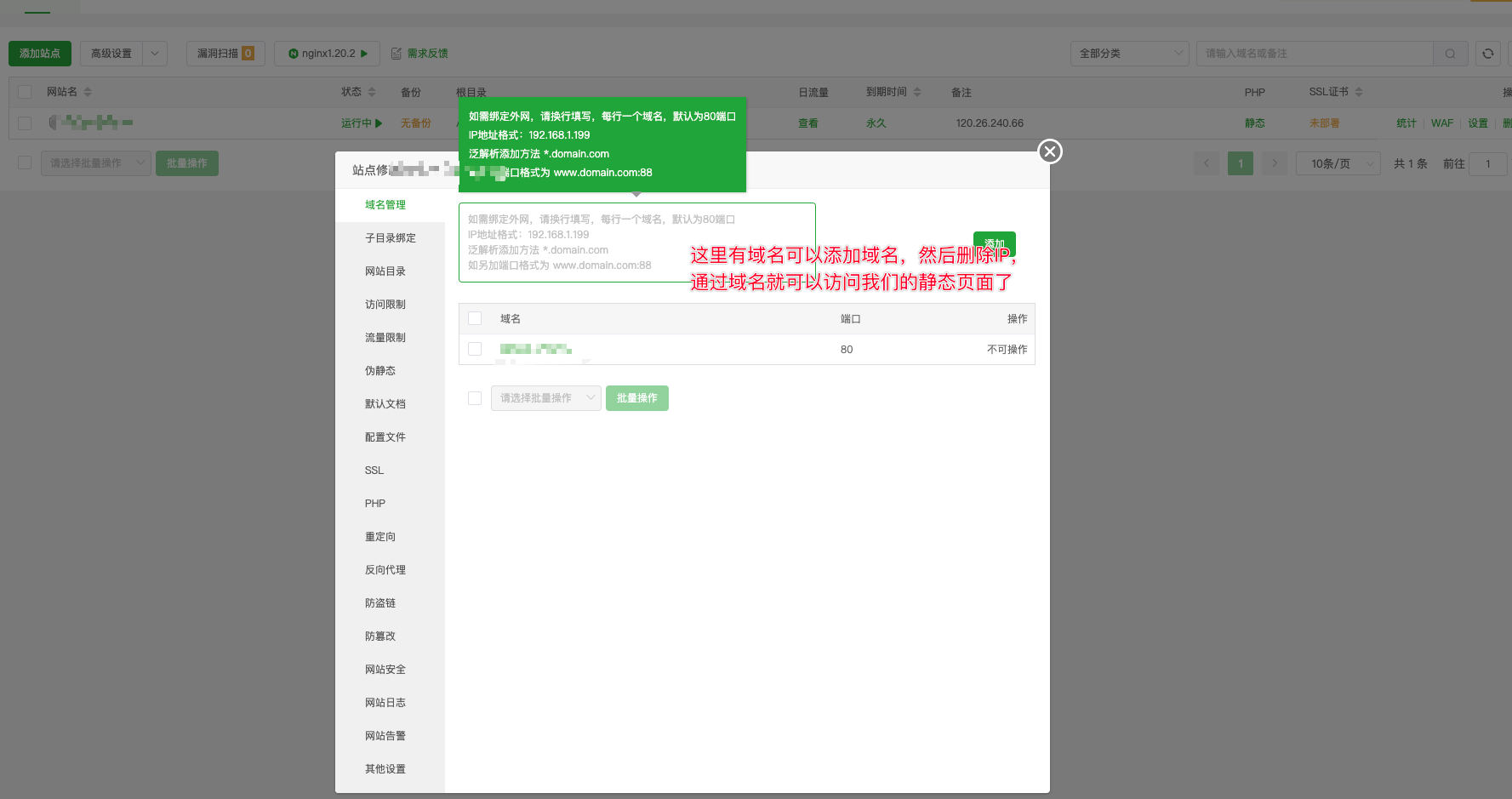Image resolution: width=1512 pixels, height=799 pixels.
Task: Click the search magnifier icon
Action: [x=1450, y=54]
